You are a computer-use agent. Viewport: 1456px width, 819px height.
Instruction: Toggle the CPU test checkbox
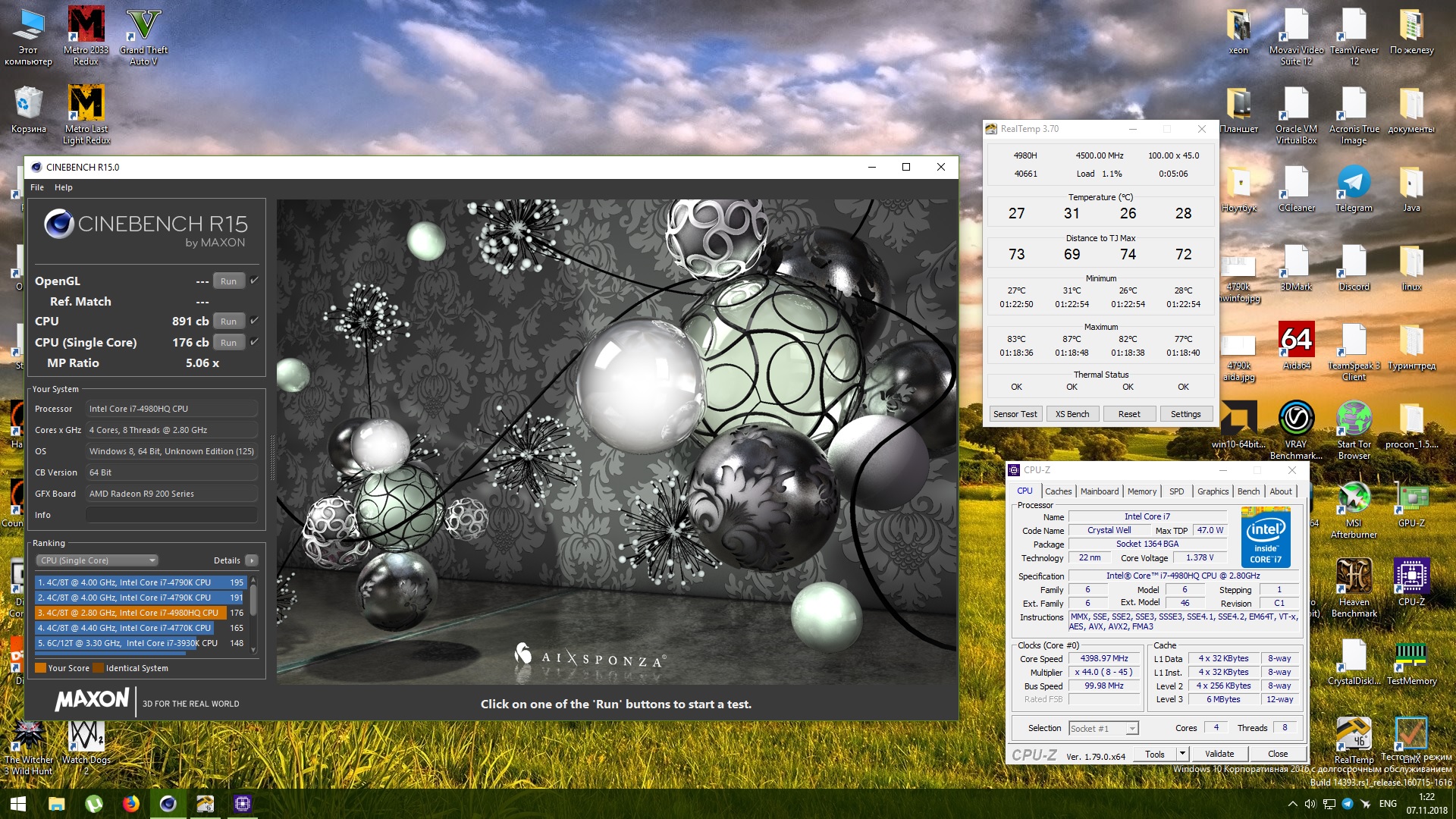click(x=255, y=321)
